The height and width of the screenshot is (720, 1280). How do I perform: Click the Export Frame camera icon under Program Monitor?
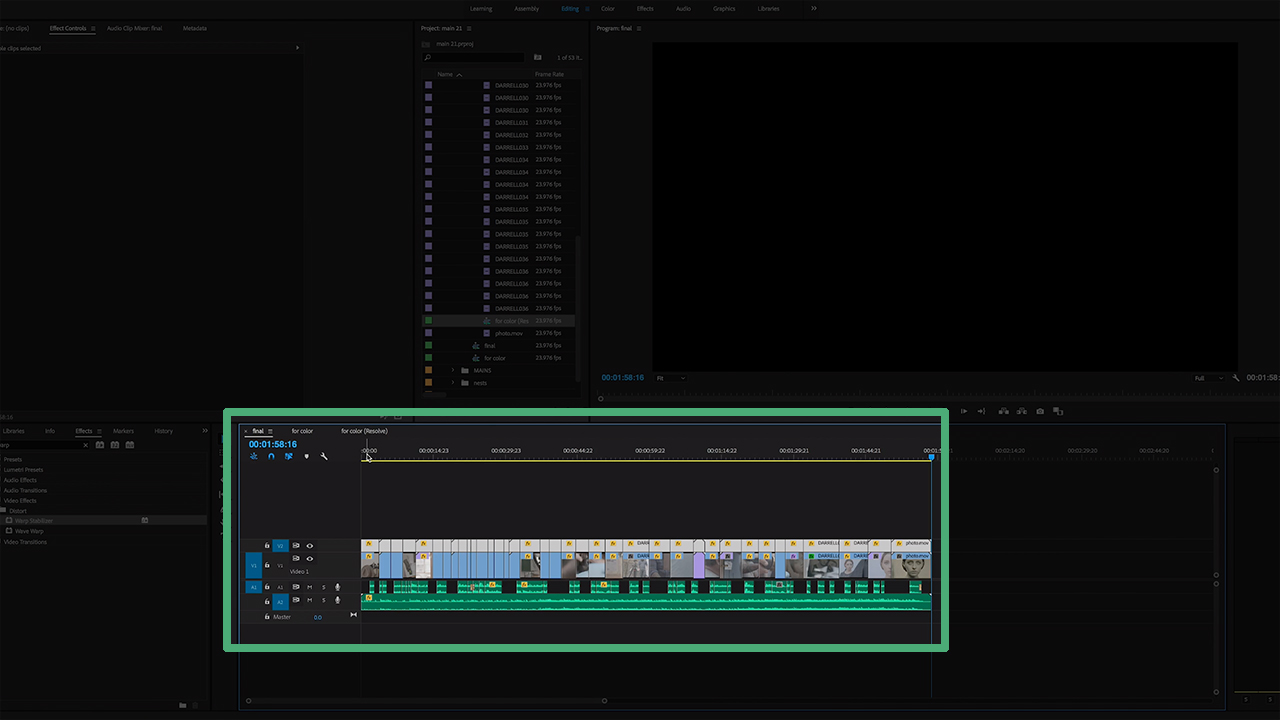pyautogui.click(x=1040, y=411)
